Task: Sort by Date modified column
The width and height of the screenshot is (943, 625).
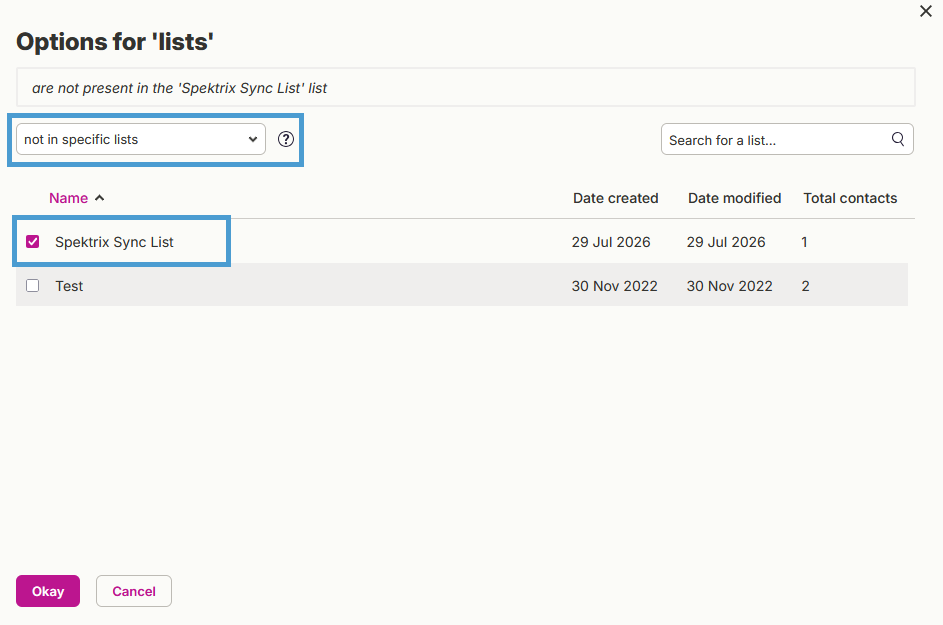Action: tap(734, 198)
